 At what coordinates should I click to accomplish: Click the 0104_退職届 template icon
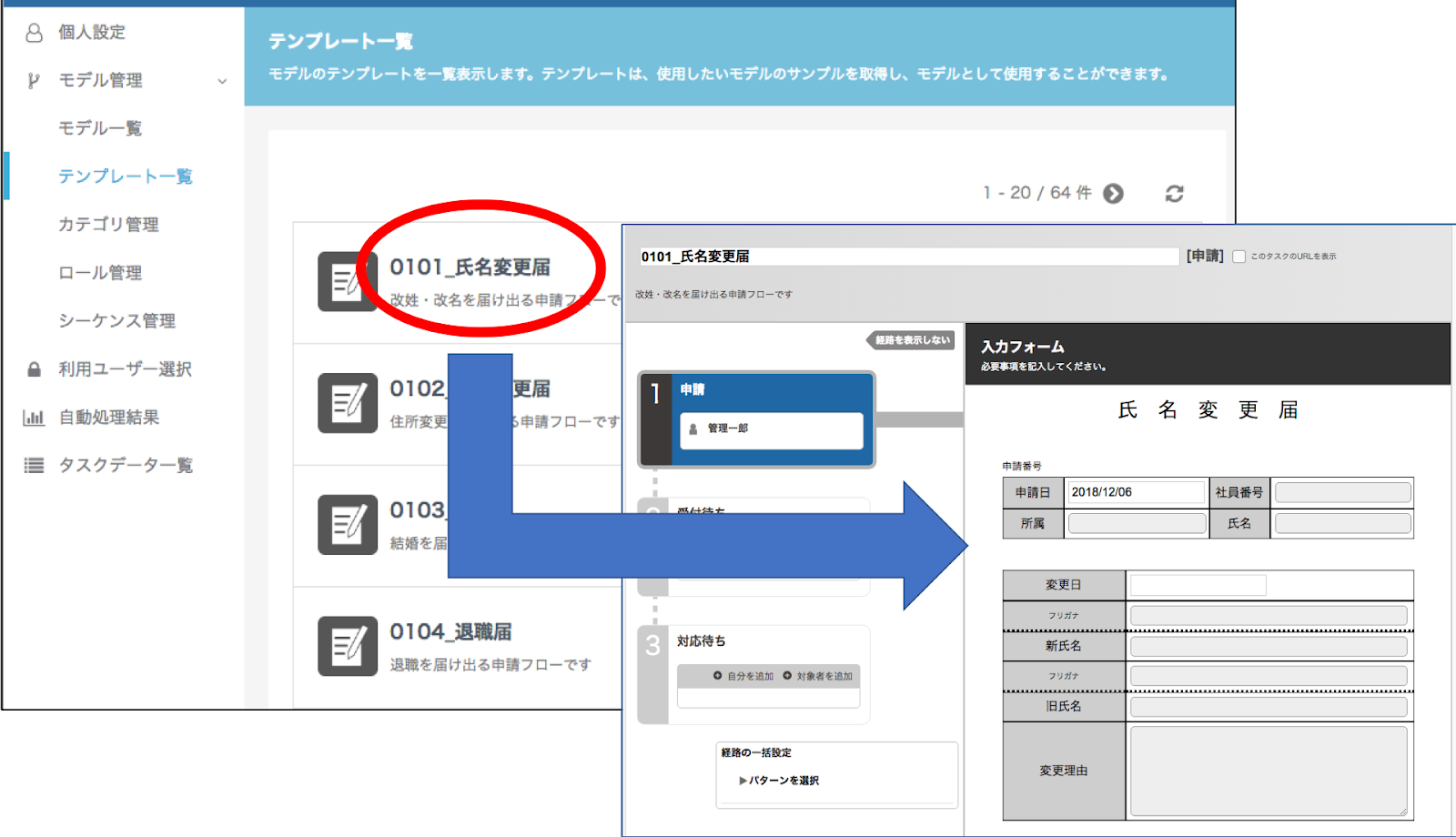coord(347,646)
